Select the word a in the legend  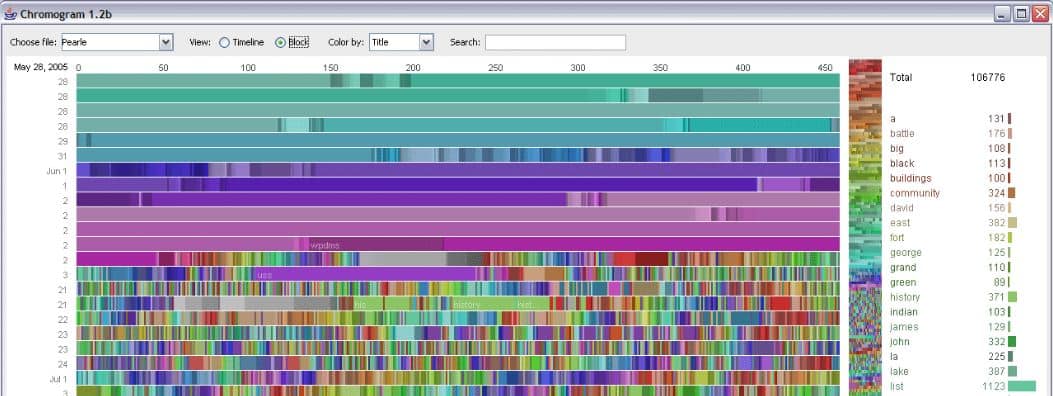click(892, 119)
